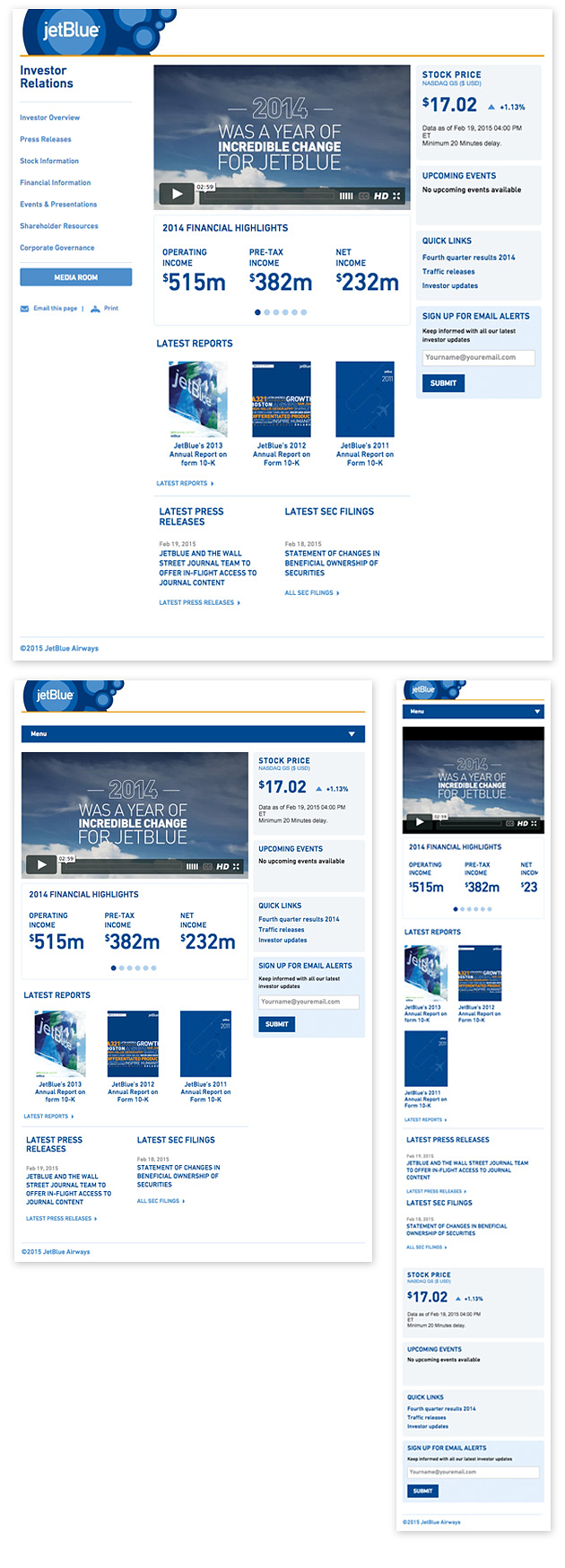The height and width of the screenshot is (1568, 565).
Task: Open 'Statement of Changes' SEC filing, desktop layout
Action: 332,563
